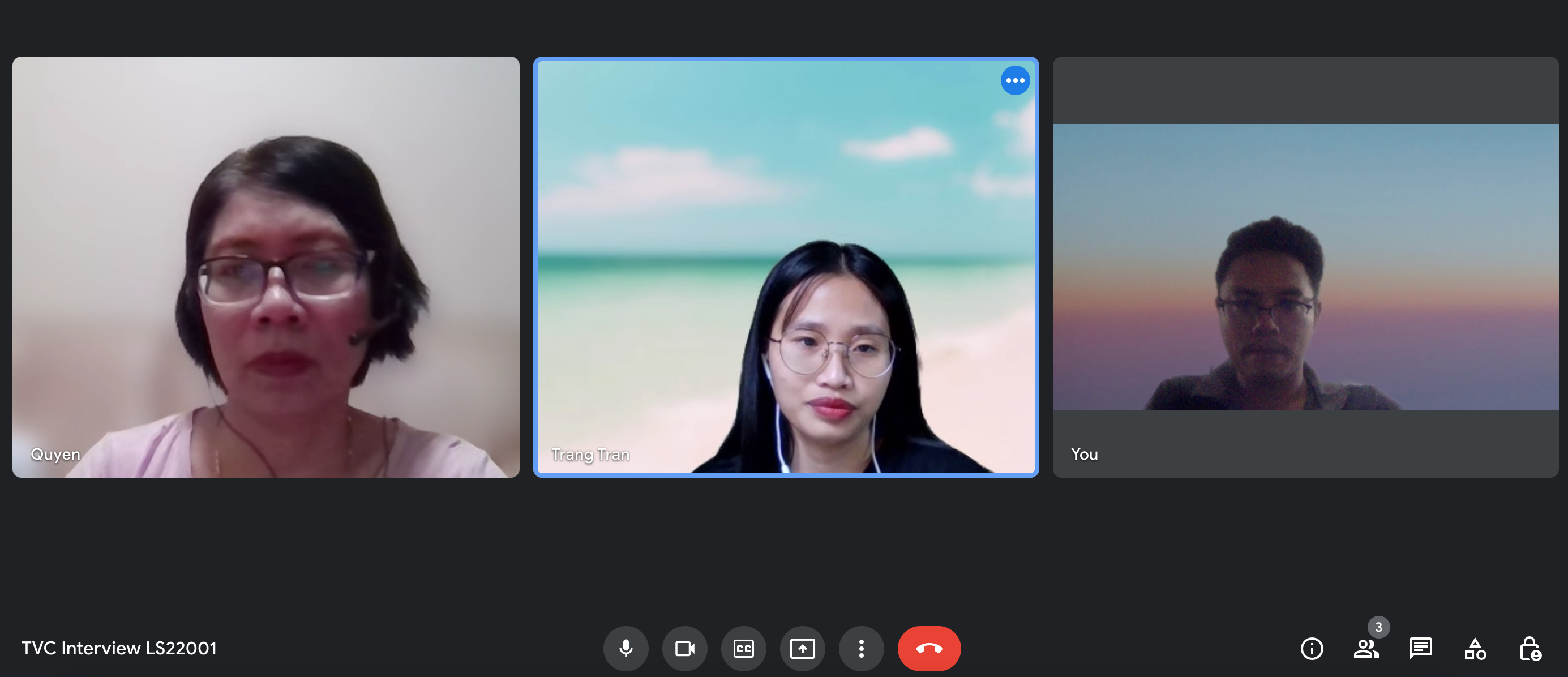Select Quyen's video tile
The width and height of the screenshot is (1568, 677).
[x=265, y=267]
